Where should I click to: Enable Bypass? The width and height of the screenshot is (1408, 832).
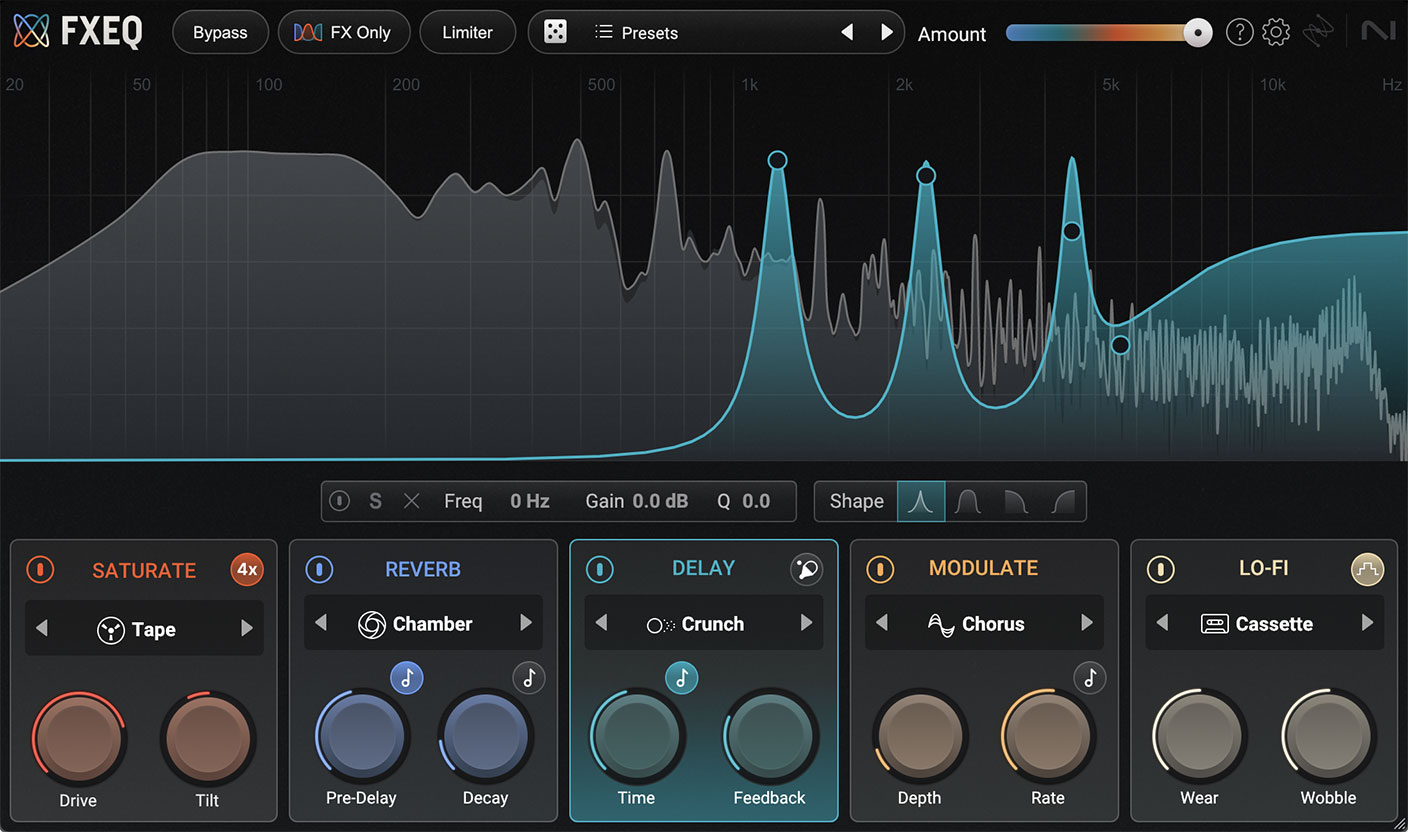pos(220,33)
